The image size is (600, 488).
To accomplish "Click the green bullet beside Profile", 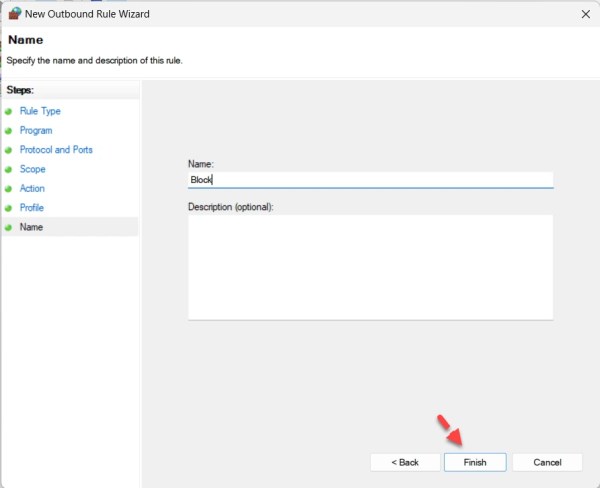I will (8, 208).
